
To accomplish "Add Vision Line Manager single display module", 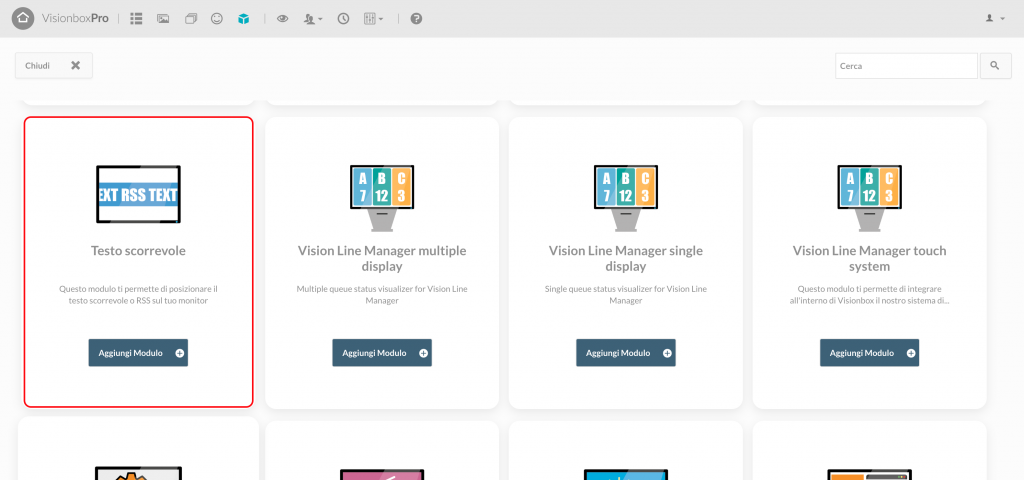I will (x=626, y=353).
